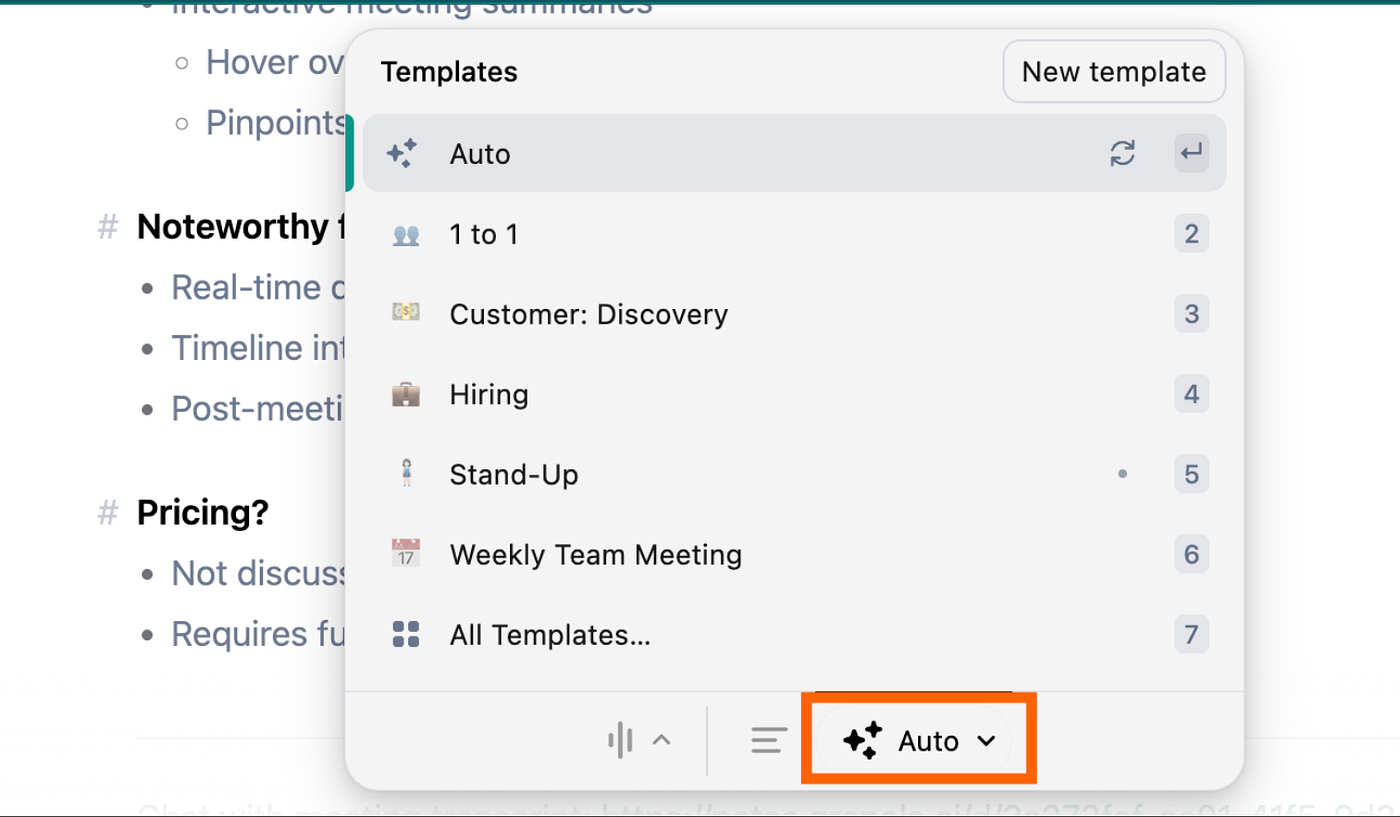Viewport: 1400px width, 817px height.
Task: Click the refresh icon in Auto row
Action: (1123, 154)
